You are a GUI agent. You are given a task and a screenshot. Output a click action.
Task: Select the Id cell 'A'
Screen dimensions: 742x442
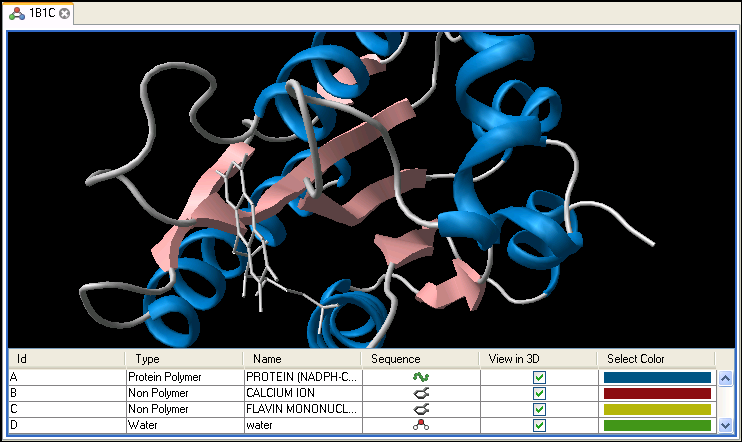pyautogui.click(x=67, y=377)
